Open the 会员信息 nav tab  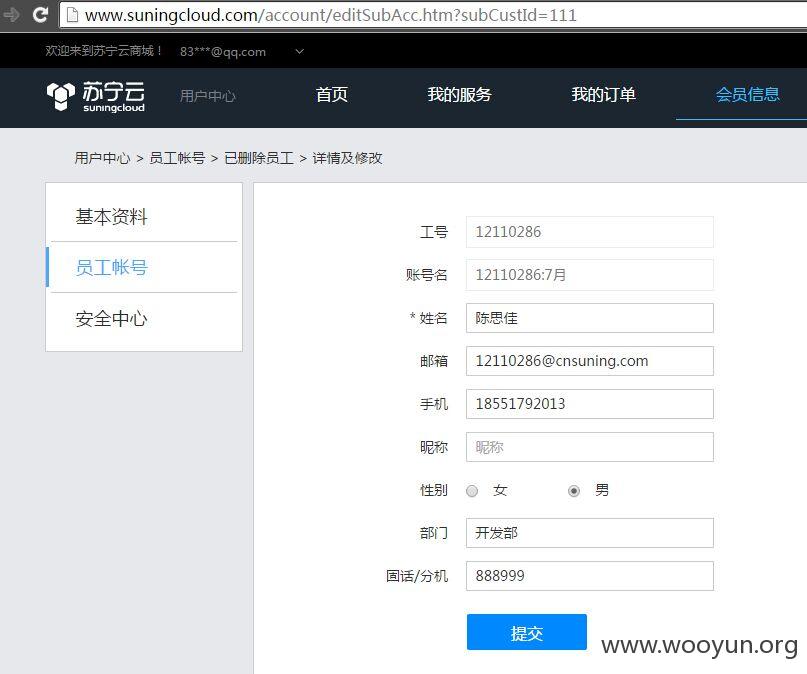pyautogui.click(x=747, y=95)
